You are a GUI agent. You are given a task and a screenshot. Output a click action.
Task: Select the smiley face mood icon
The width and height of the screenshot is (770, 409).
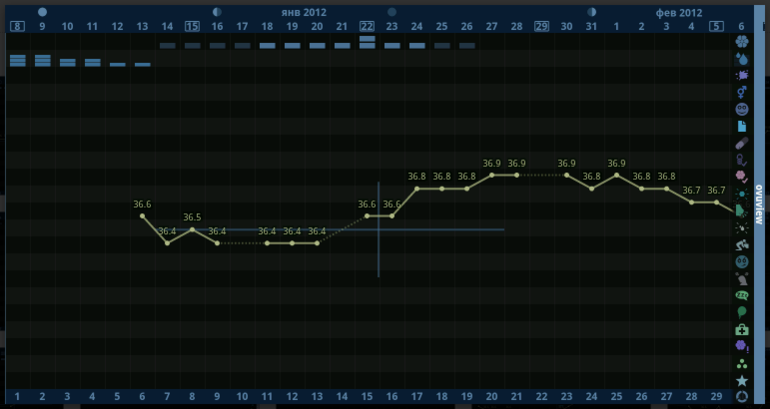pyautogui.click(x=741, y=109)
